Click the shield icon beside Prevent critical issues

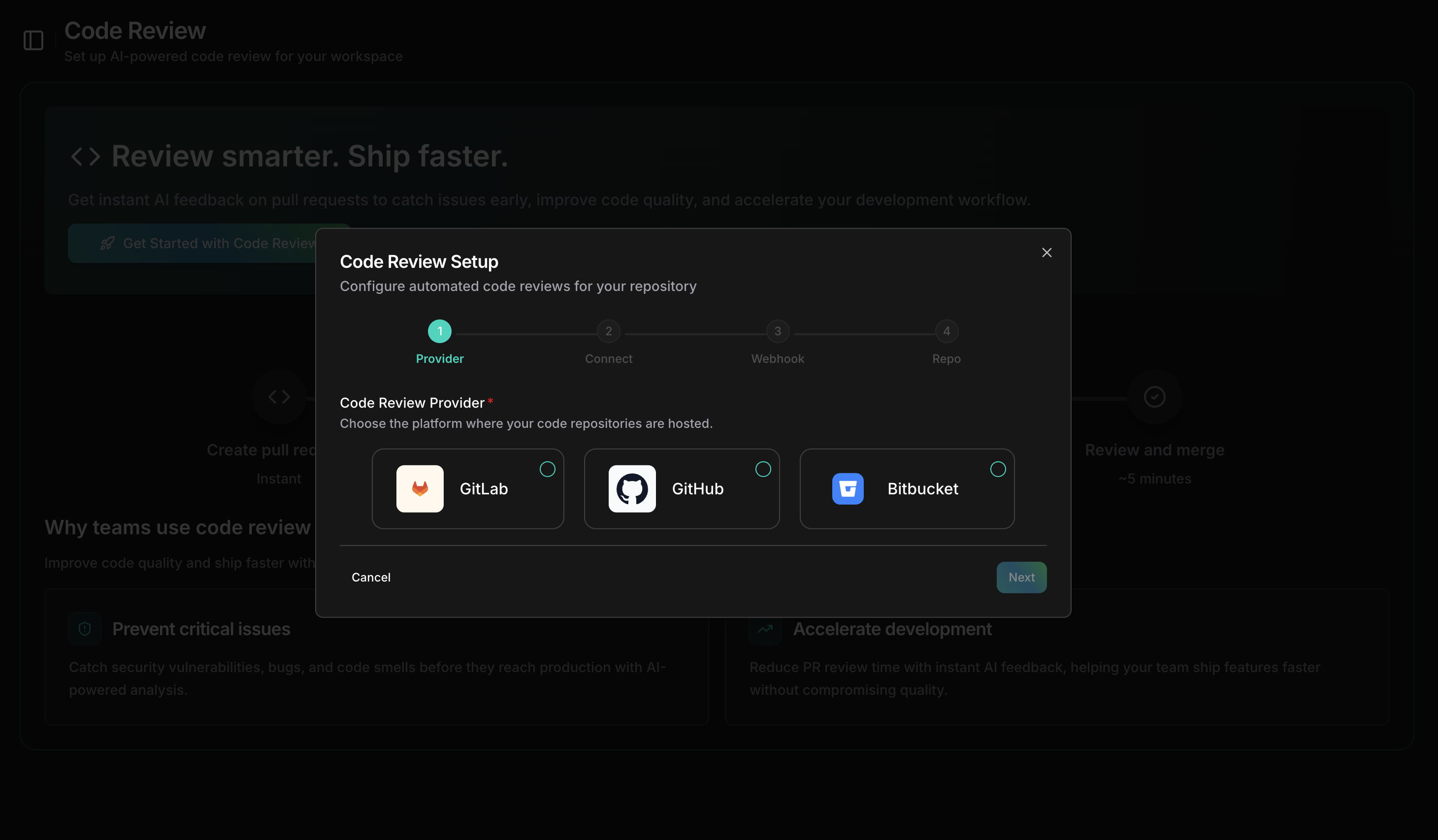click(x=84, y=628)
